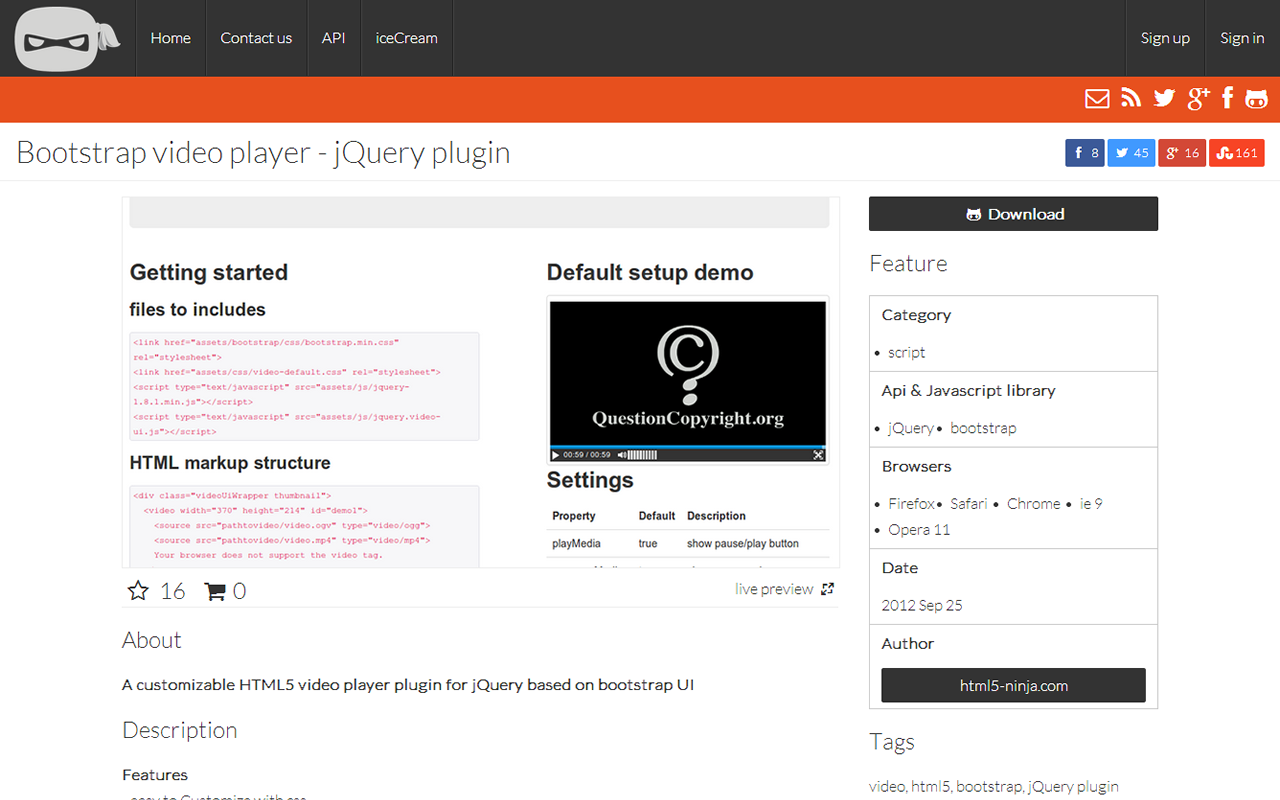Click the date 2012 Sep 25
The width and height of the screenshot is (1280, 800).
tap(922, 605)
